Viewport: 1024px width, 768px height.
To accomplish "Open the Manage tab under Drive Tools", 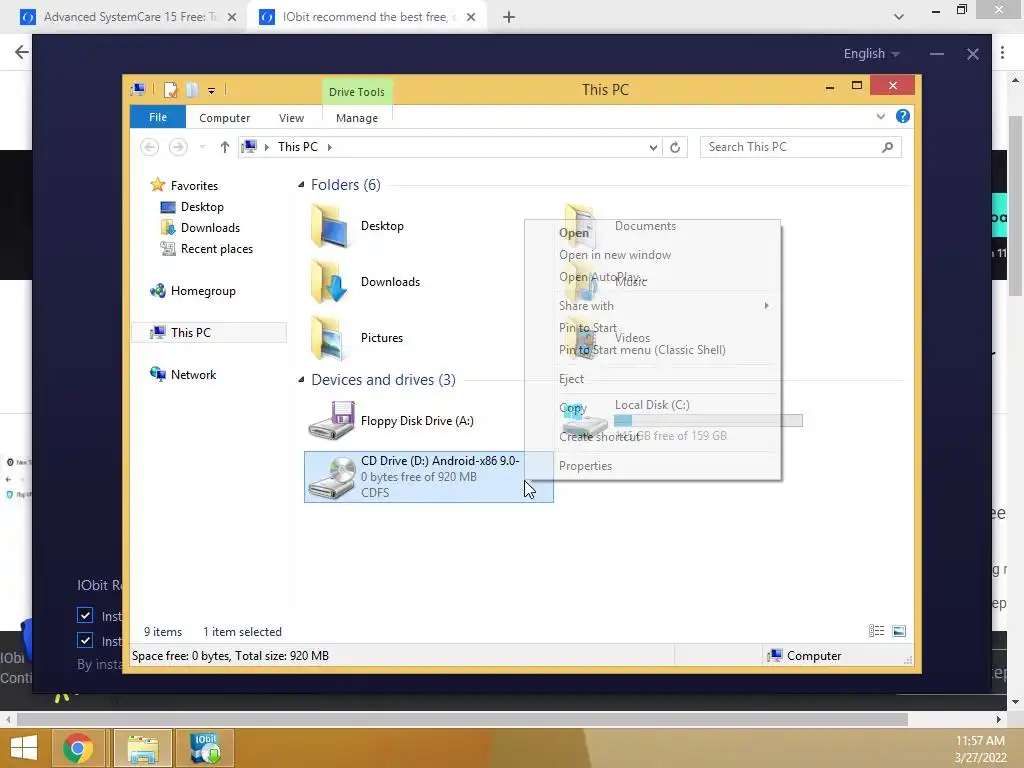I will (x=357, y=118).
